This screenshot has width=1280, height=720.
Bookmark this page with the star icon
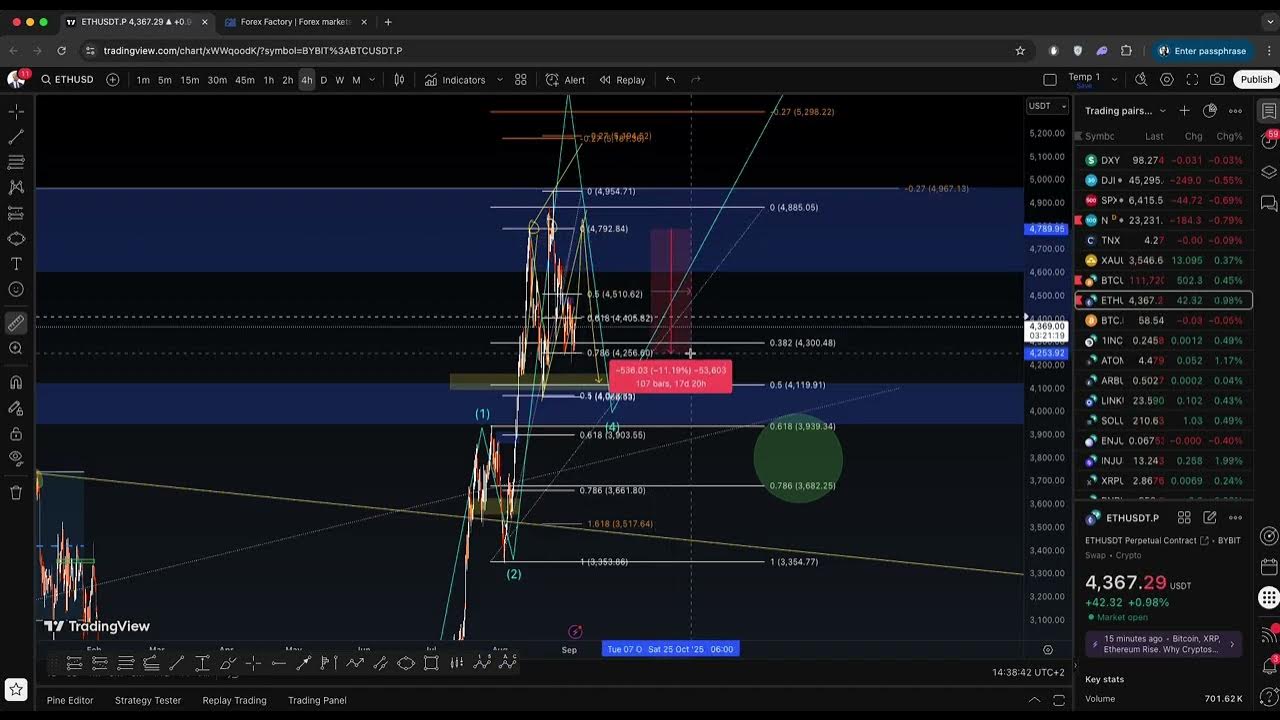click(x=1020, y=50)
